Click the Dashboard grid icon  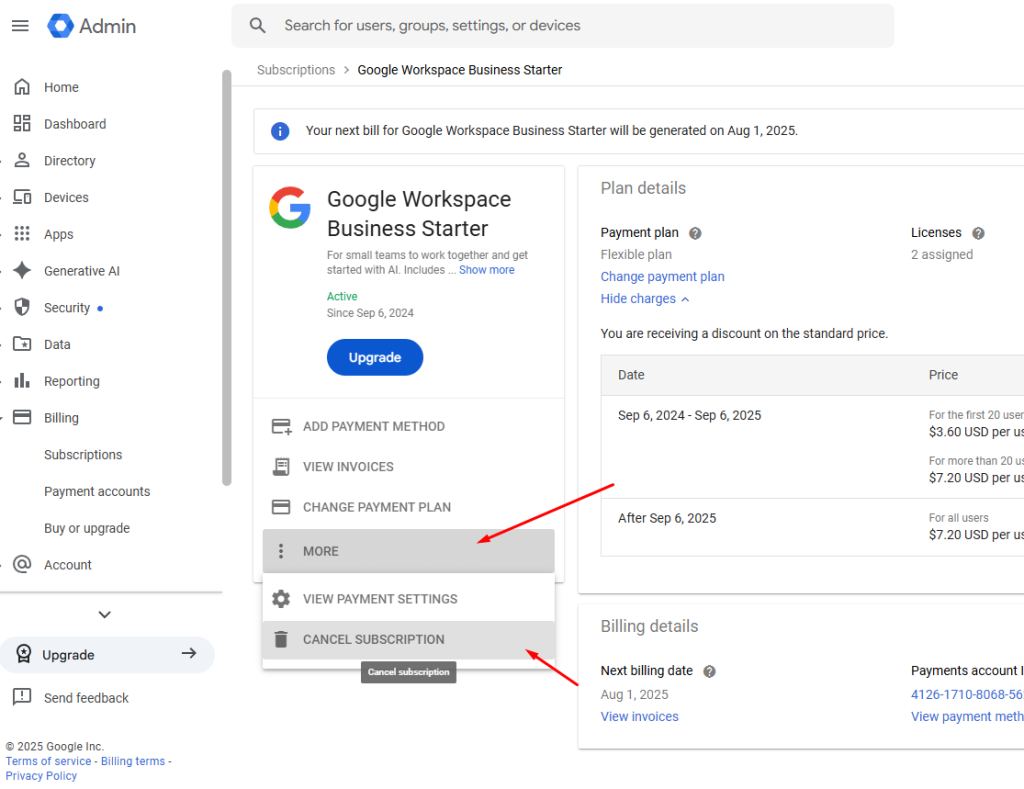(x=22, y=123)
